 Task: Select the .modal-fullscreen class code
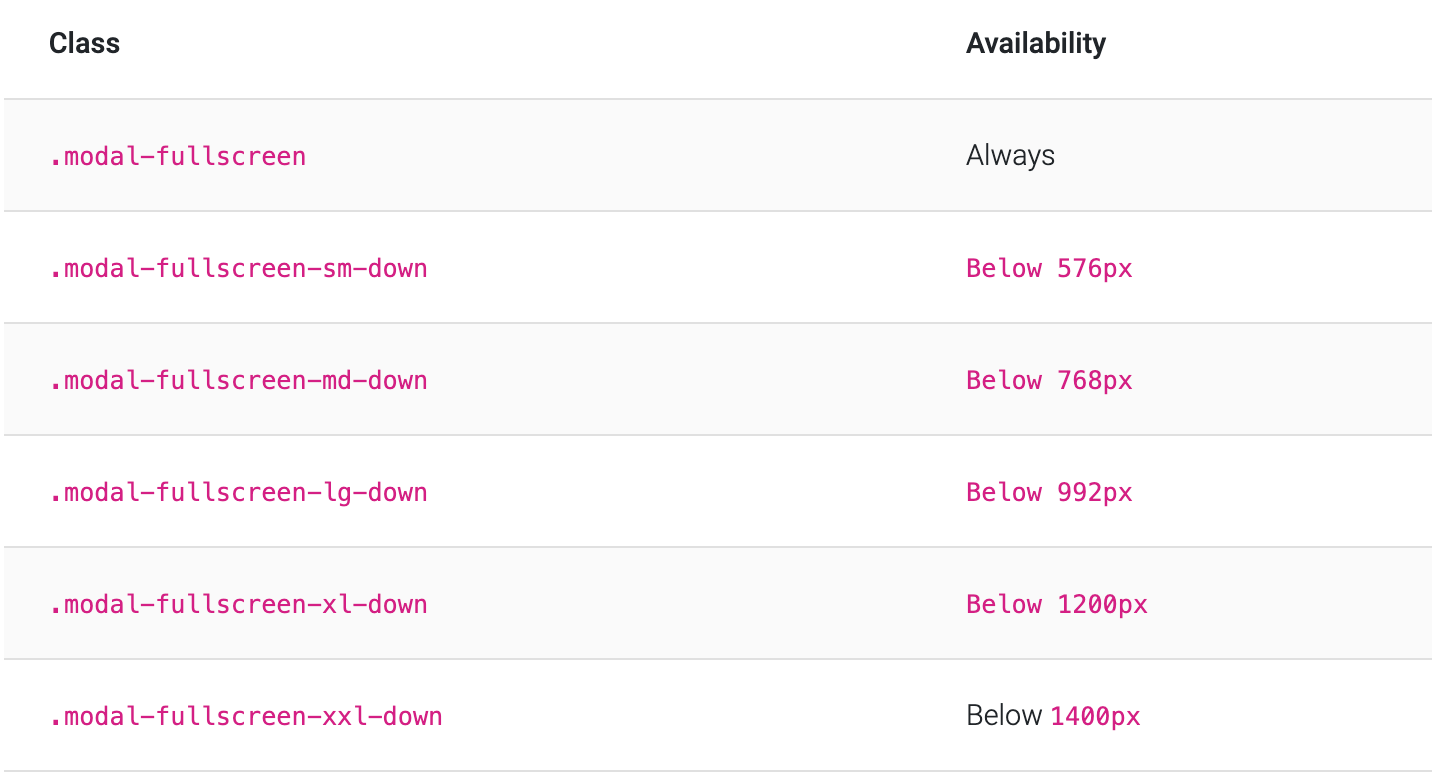click(177, 156)
